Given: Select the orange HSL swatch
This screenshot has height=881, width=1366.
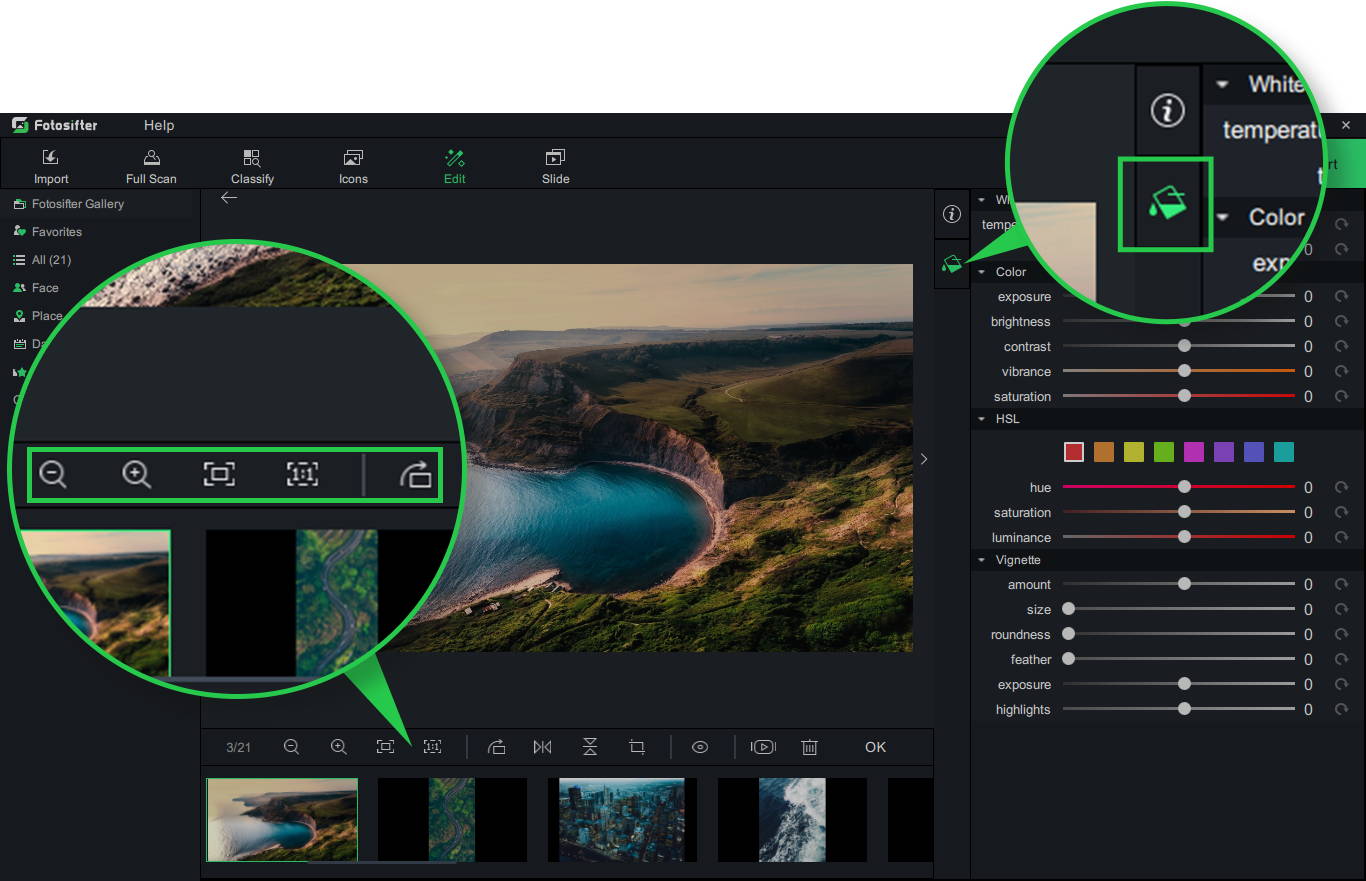Looking at the screenshot, I should click(x=1104, y=452).
